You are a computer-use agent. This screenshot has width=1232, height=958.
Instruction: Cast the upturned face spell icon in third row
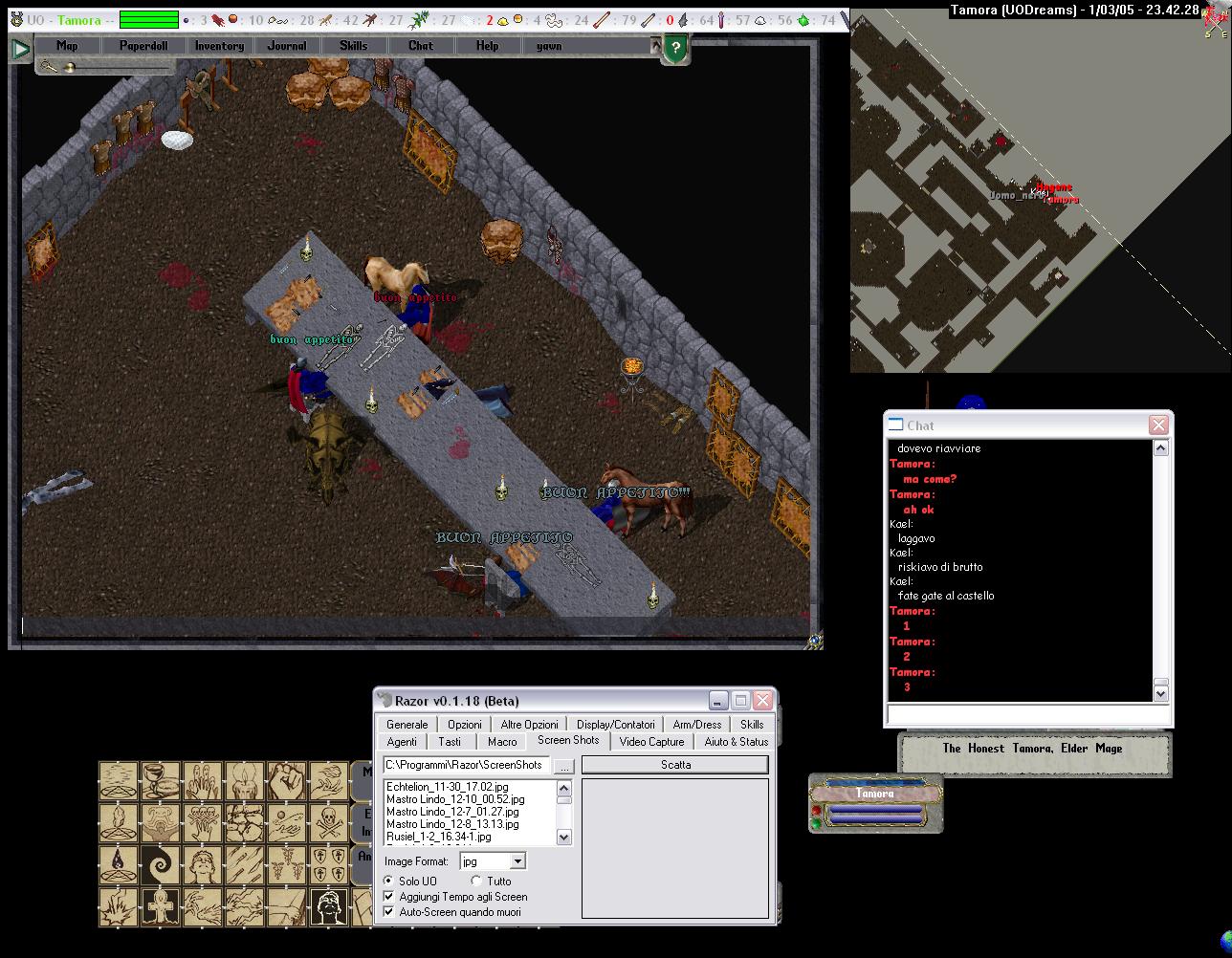coord(202,865)
